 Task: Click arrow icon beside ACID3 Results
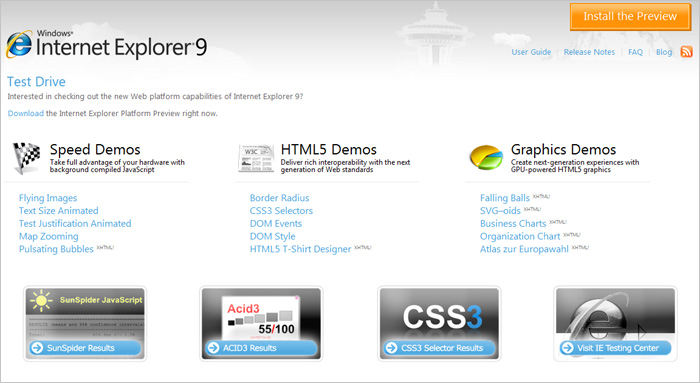pyautogui.click(x=213, y=348)
